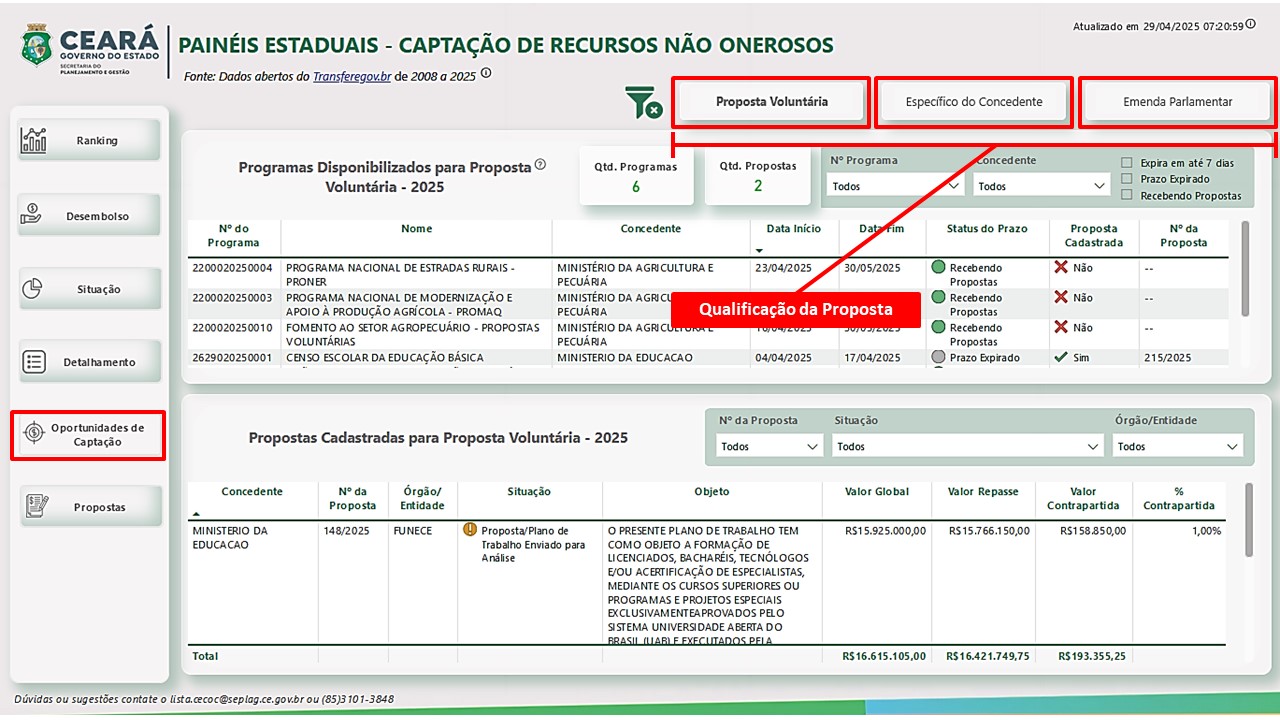Select program number 2200020250004
Screen dimensions: 1280x720
[232, 268]
